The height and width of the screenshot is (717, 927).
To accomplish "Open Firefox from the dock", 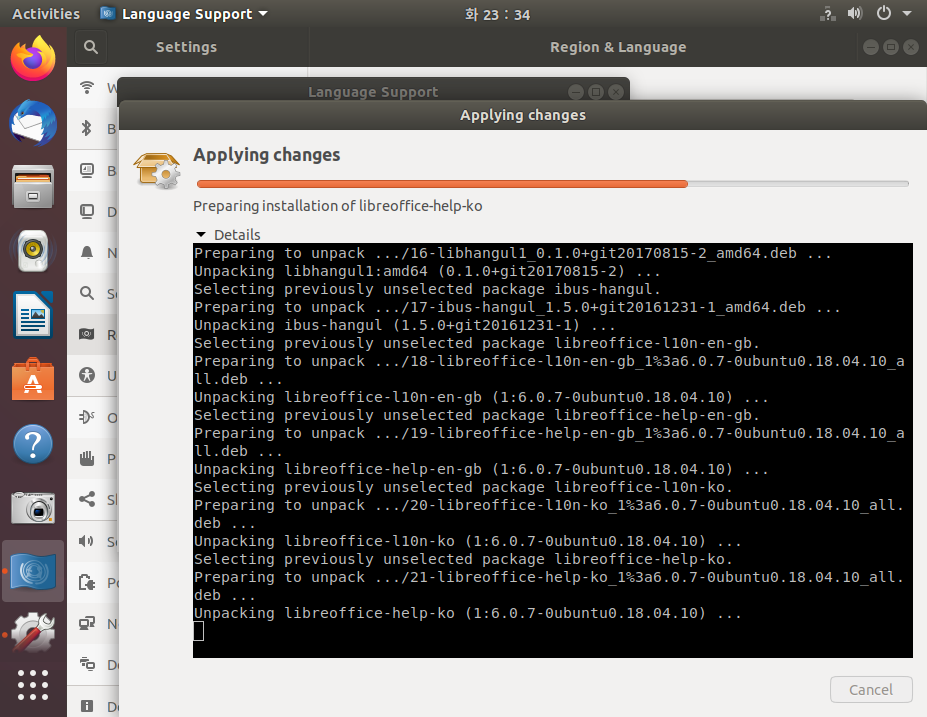I will point(33,59).
